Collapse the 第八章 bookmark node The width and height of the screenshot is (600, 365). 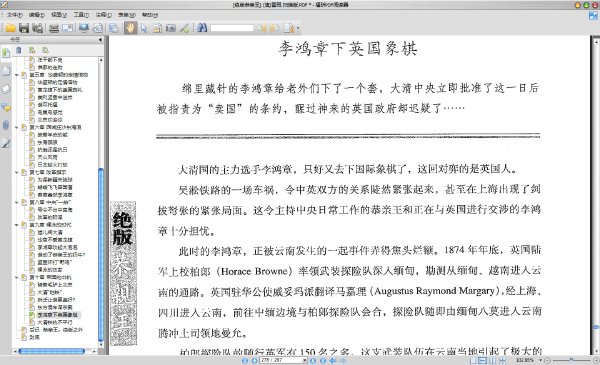(17, 202)
